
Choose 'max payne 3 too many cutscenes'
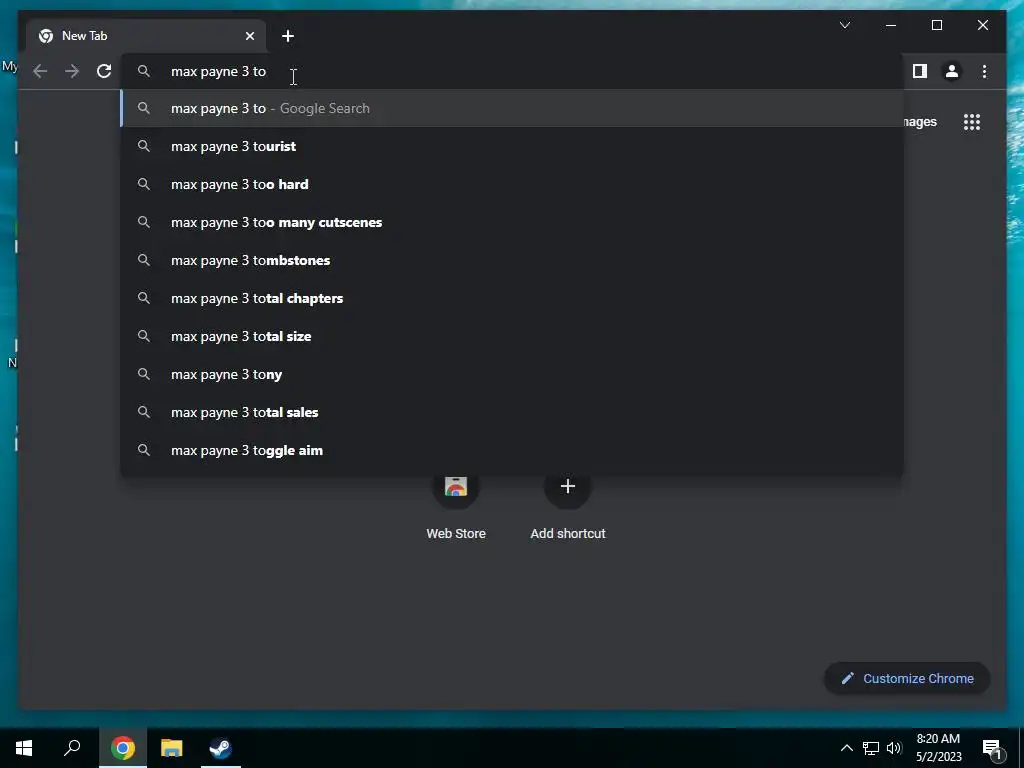pos(513,222)
